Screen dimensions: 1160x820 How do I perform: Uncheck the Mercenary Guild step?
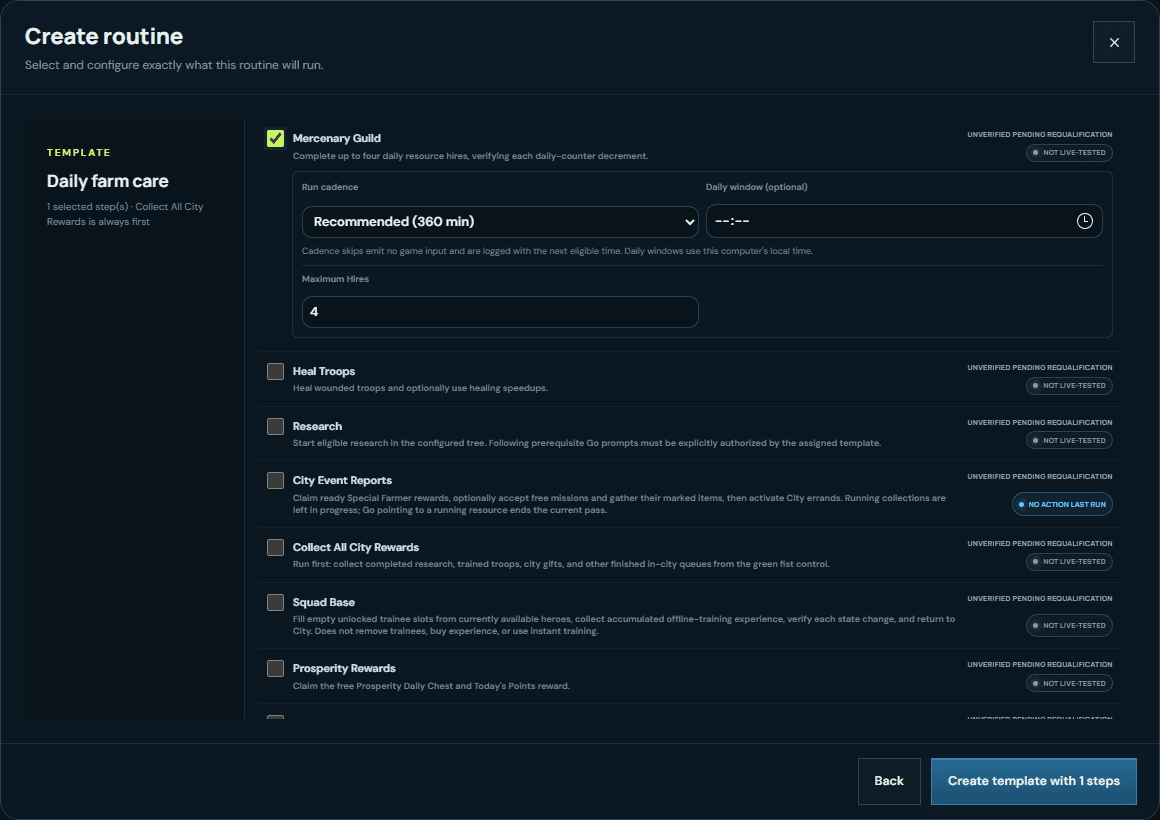pos(275,138)
